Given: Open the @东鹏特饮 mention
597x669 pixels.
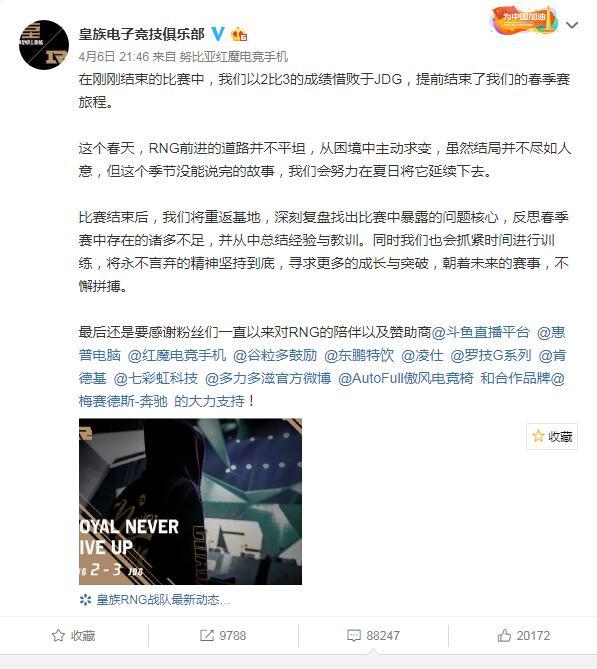Looking at the screenshot, I should click(x=359, y=355).
